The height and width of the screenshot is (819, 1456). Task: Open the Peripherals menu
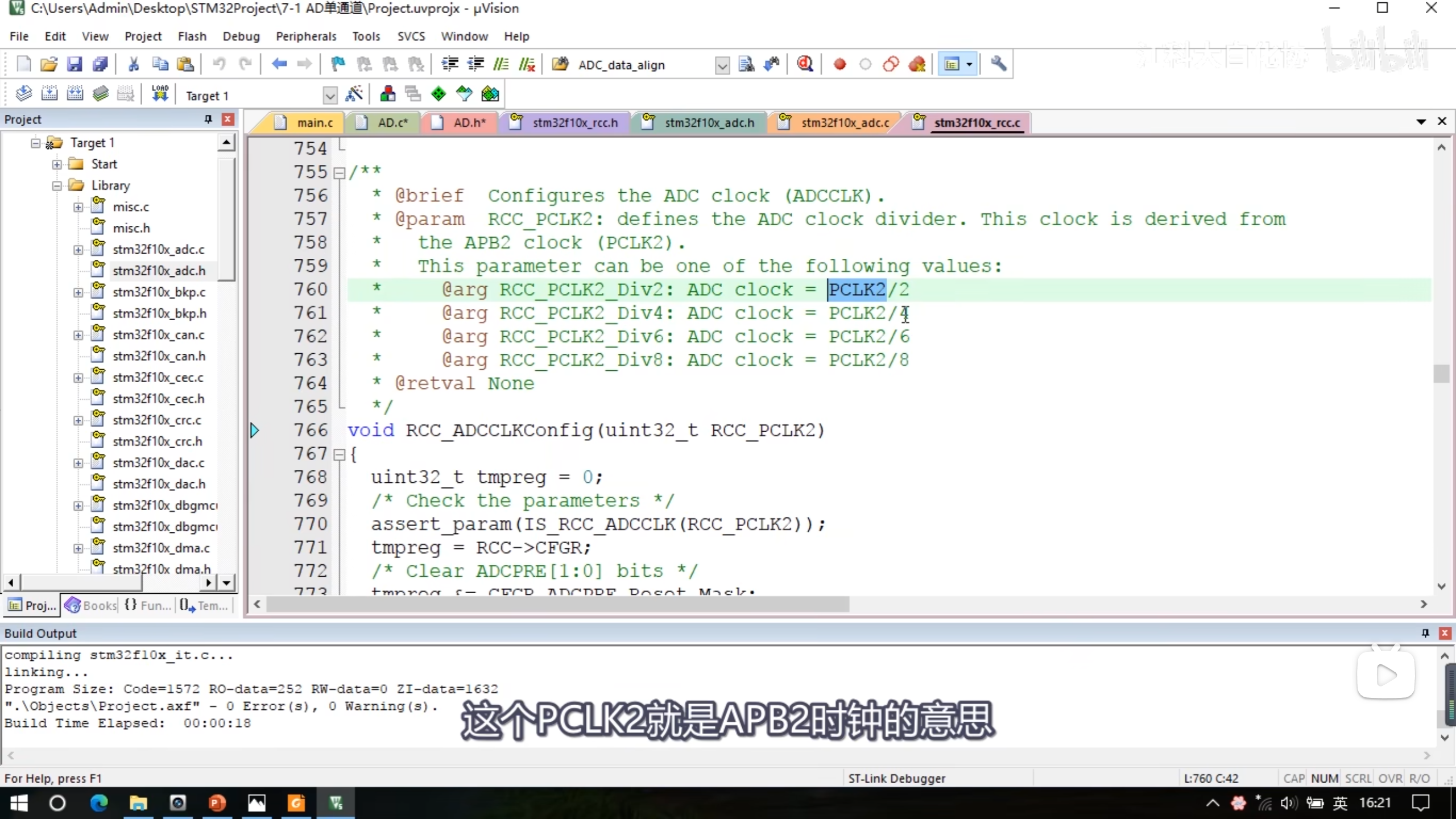(306, 36)
